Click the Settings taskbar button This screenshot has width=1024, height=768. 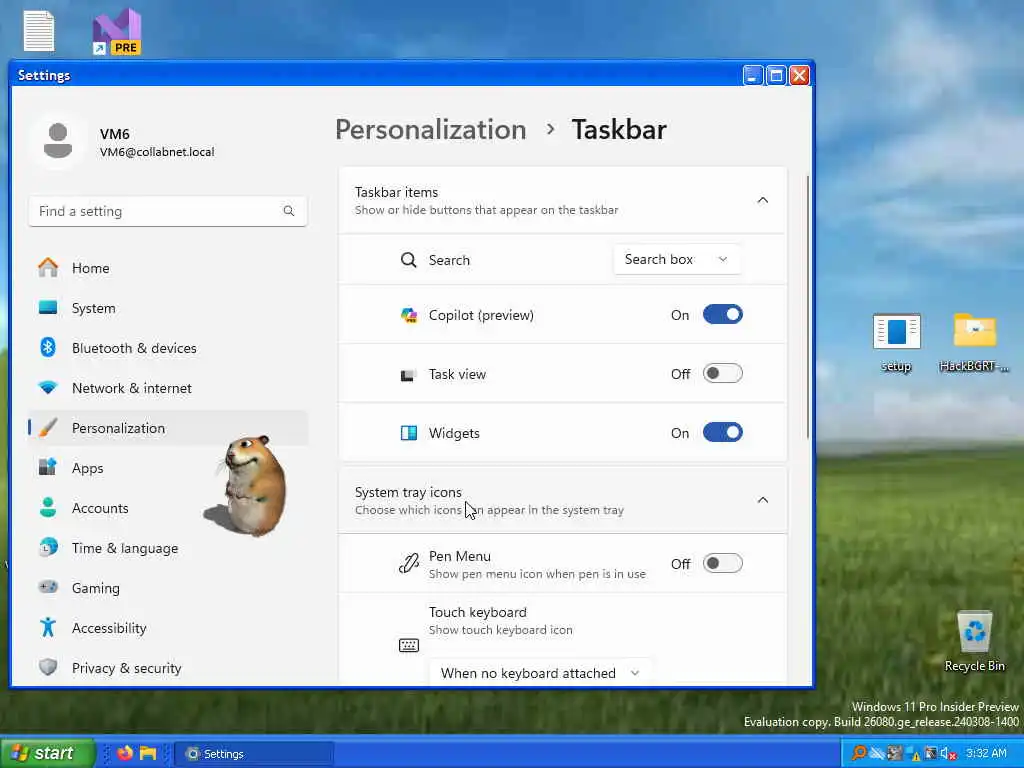tap(255, 754)
